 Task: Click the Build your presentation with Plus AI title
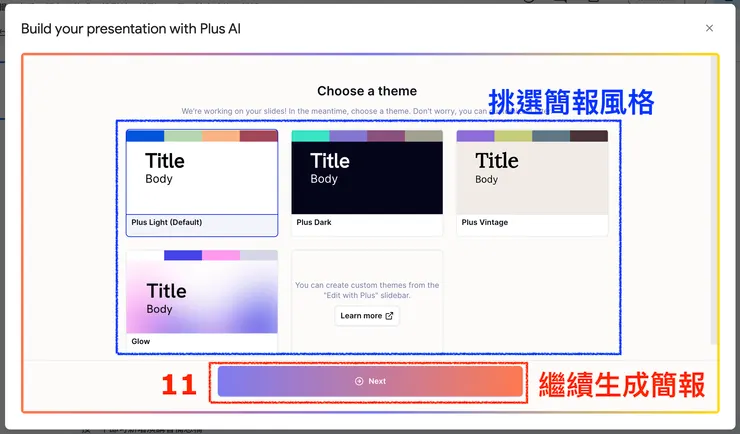(131, 29)
